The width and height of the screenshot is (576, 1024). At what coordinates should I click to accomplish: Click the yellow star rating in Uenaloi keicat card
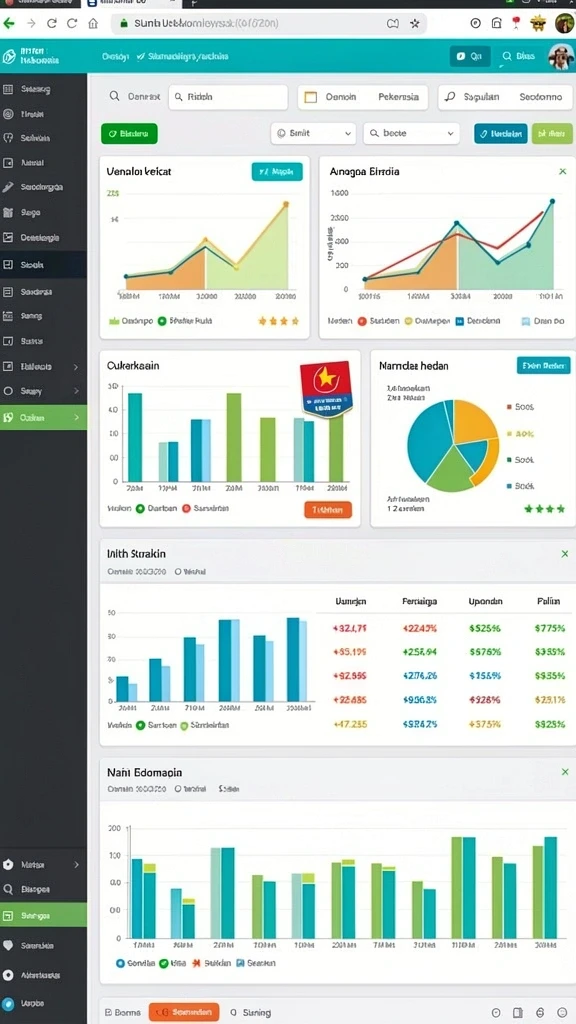coord(279,321)
